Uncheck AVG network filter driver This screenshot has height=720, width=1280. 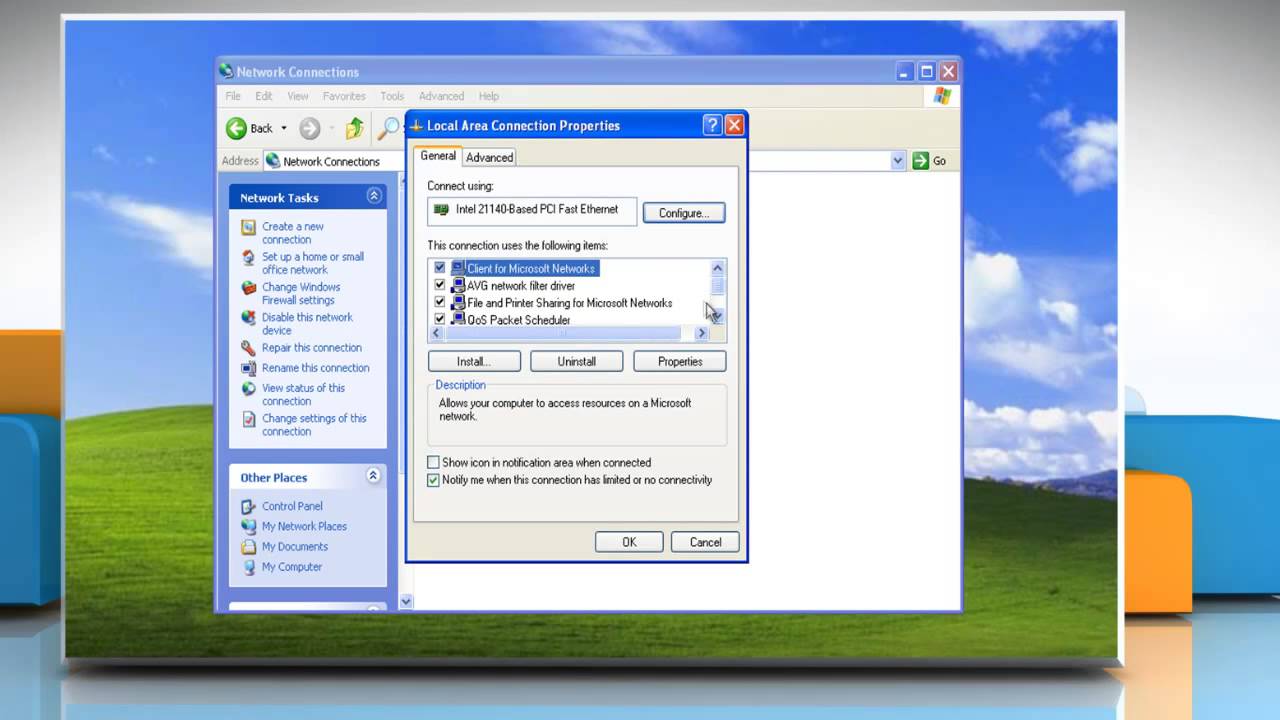pos(439,285)
